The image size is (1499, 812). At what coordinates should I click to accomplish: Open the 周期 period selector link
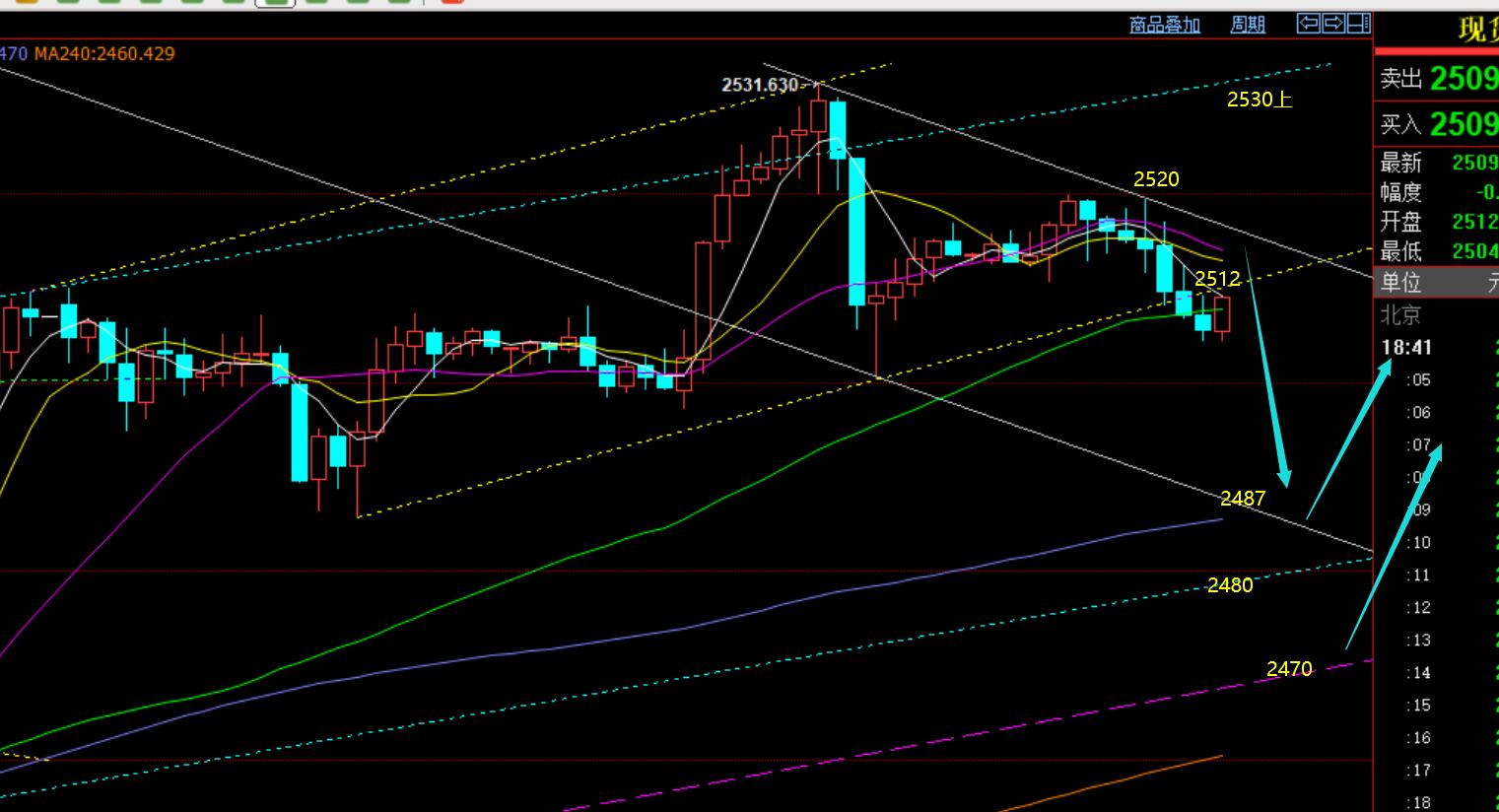pos(1248,25)
